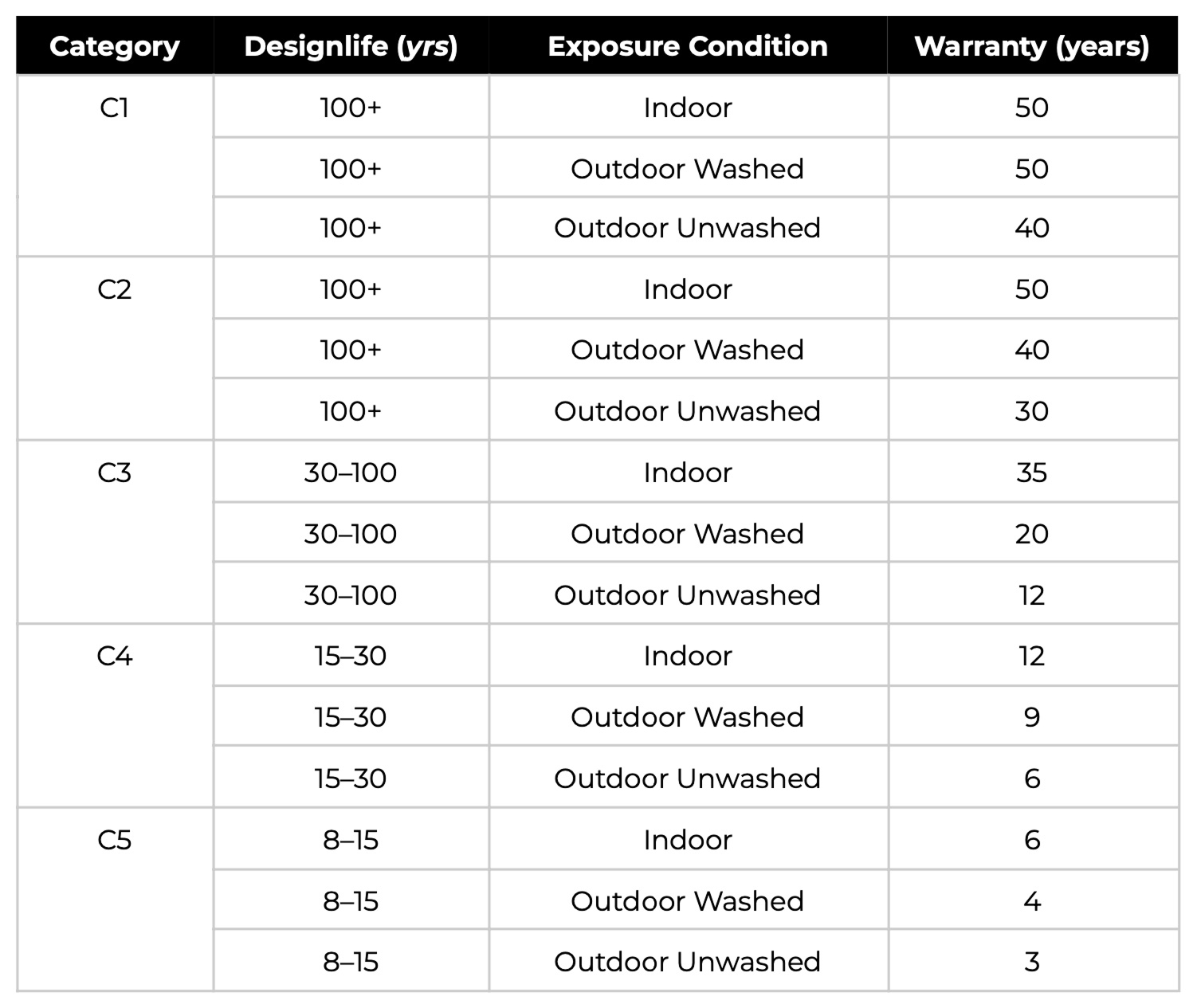Click the 8–15 designlife cell beside C5
The image size is (1197, 1008).
[351, 840]
